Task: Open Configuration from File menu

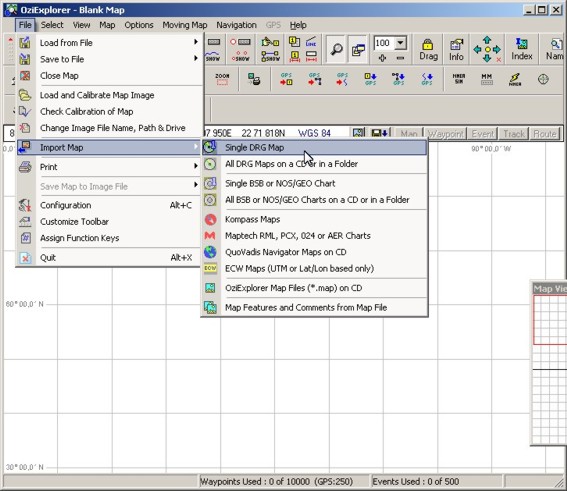Action: (110, 205)
